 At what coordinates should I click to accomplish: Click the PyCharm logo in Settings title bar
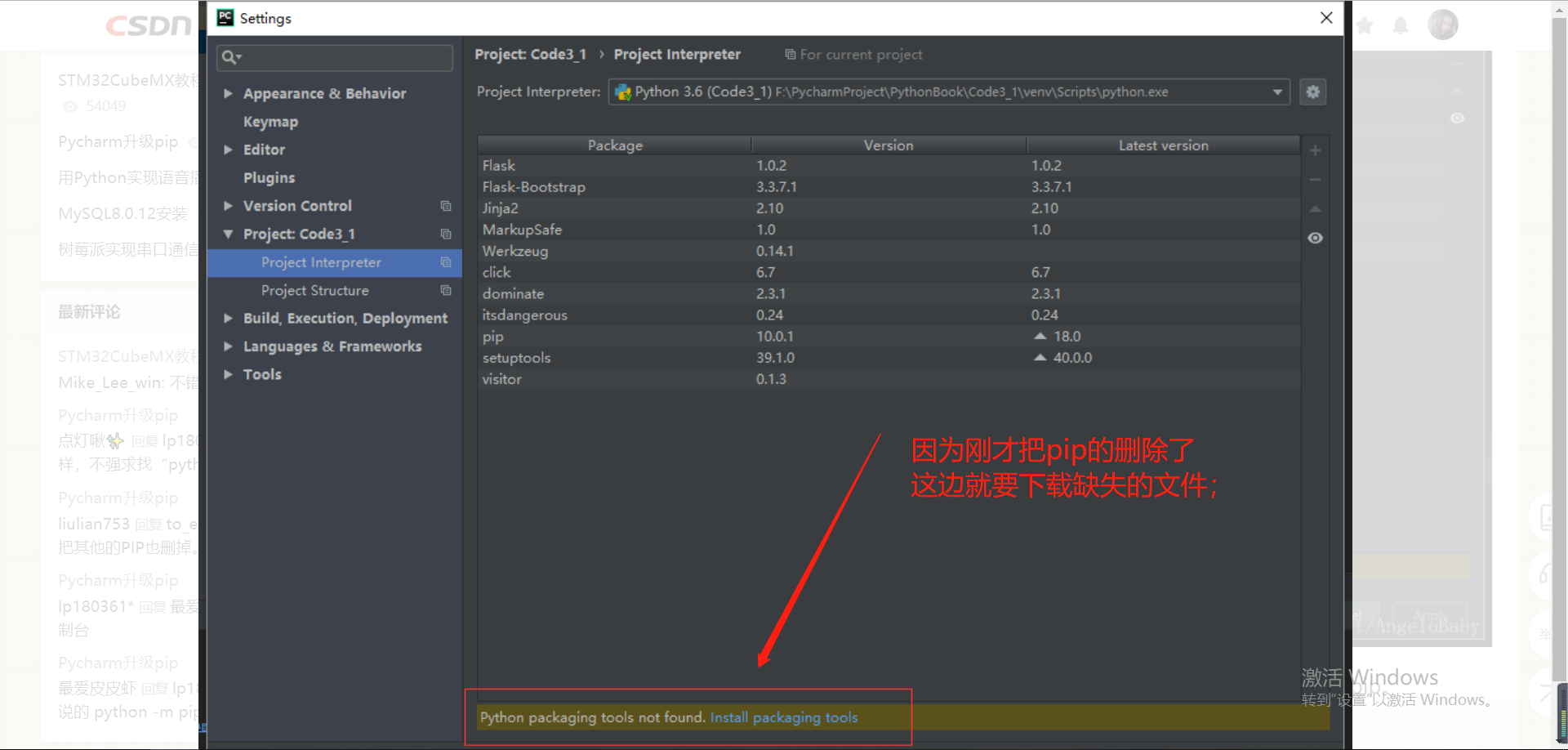tap(225, 18)
